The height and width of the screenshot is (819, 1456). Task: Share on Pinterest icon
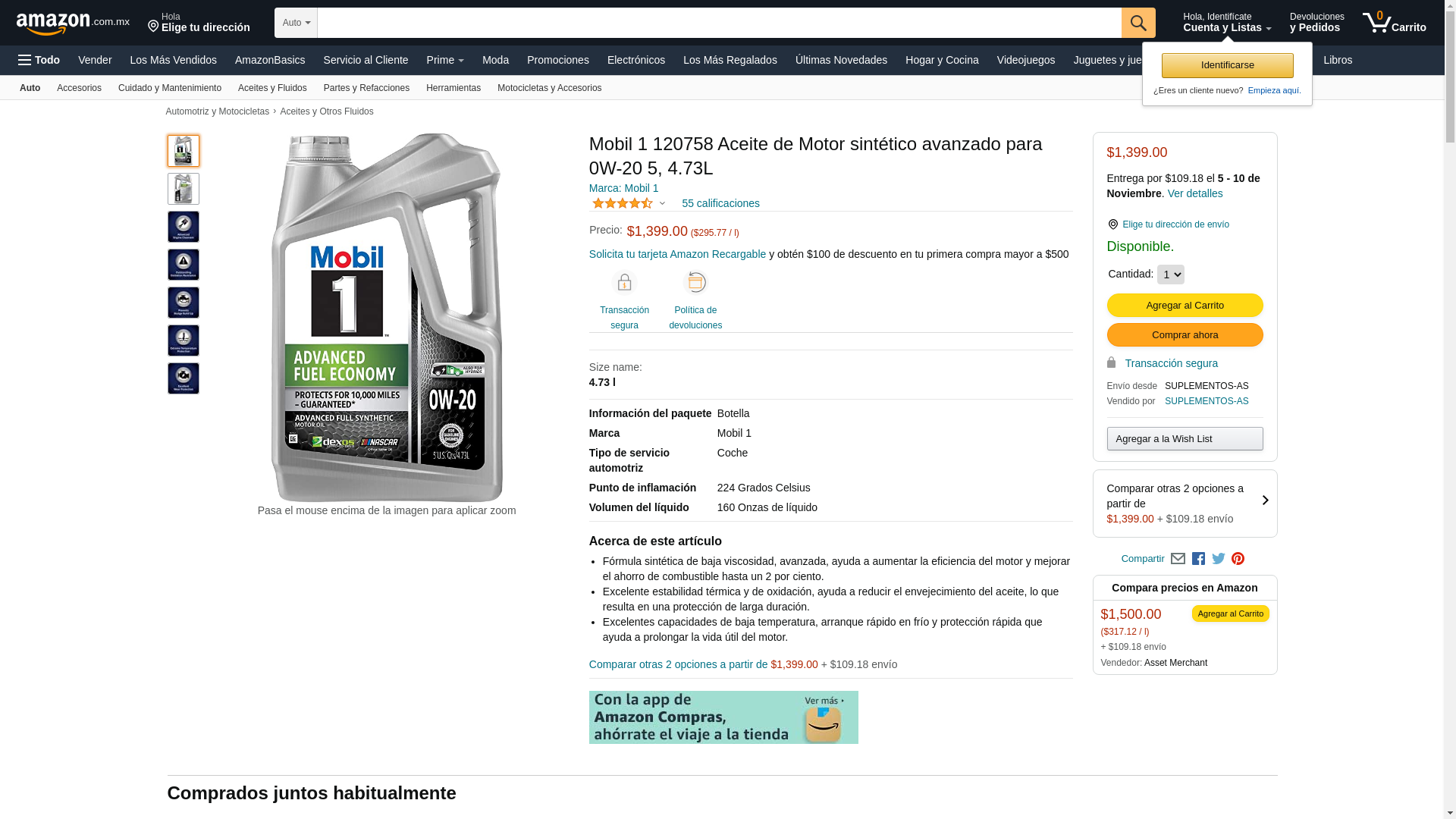[x=1238, y=559]
